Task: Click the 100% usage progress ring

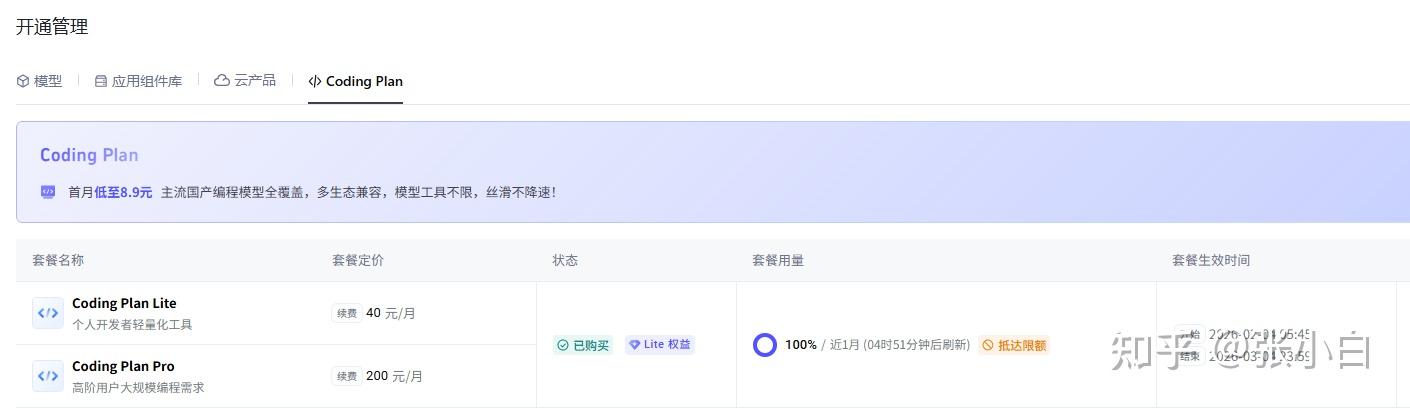Action: coord(765,345)
